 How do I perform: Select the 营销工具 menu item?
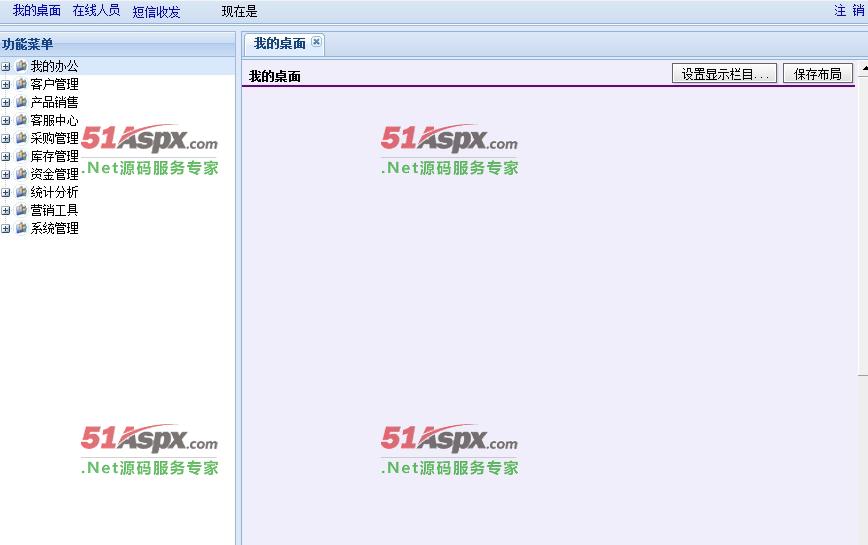(x=54, y=210)
